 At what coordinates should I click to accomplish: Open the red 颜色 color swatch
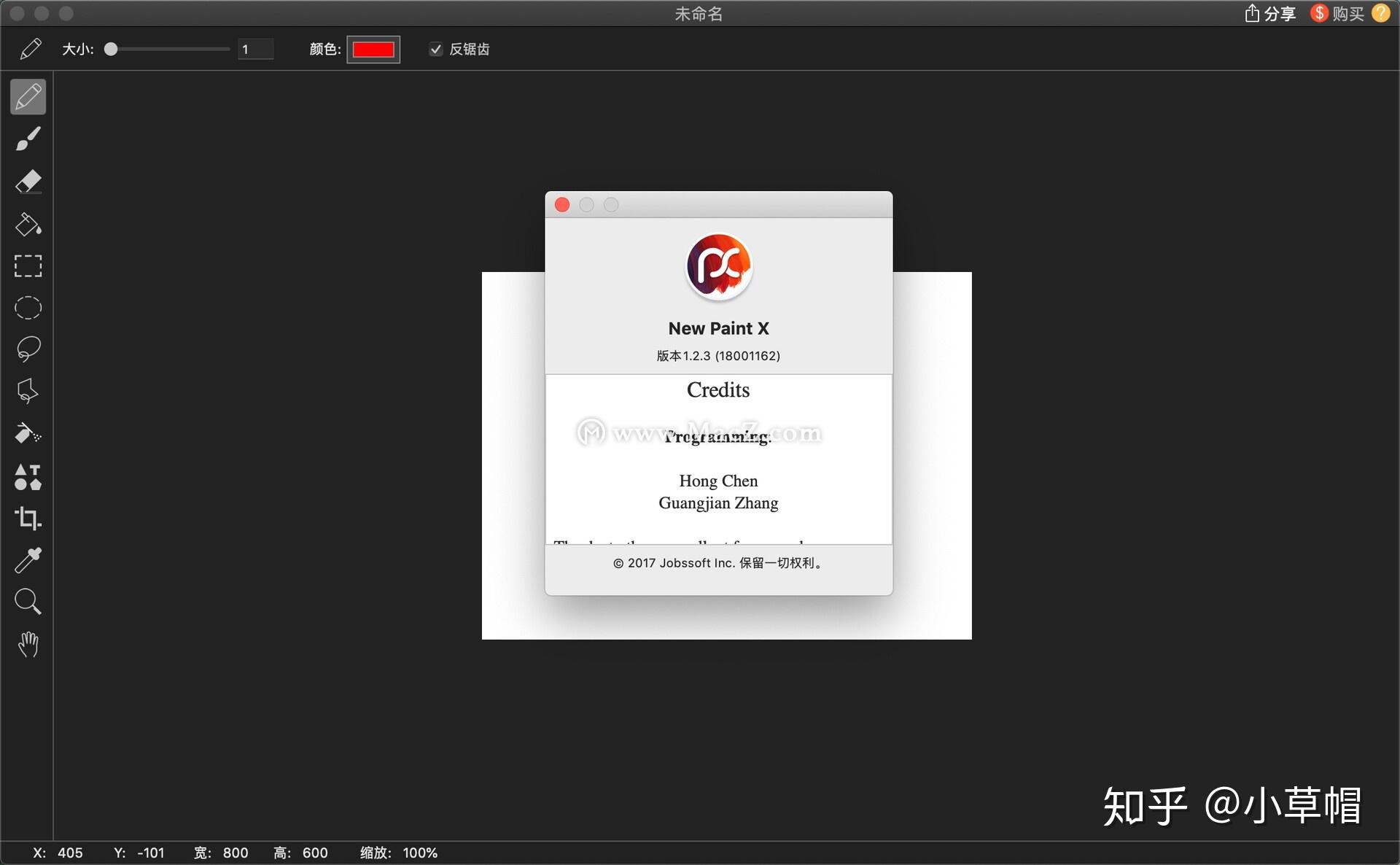373,49
